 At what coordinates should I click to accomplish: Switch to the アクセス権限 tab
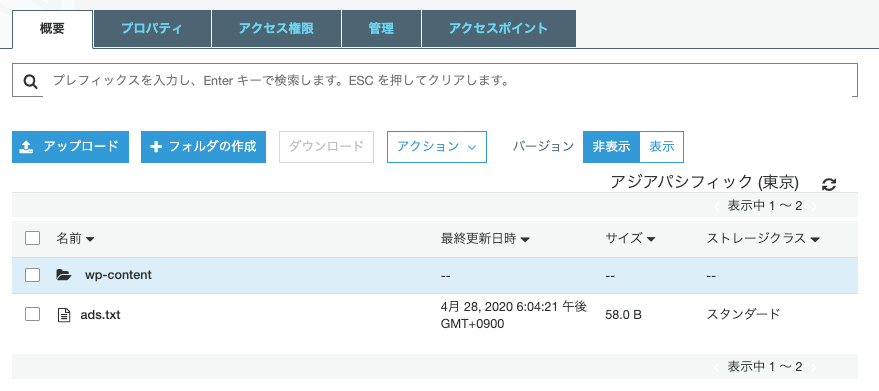pyautogui.click(x=276, y=29)
